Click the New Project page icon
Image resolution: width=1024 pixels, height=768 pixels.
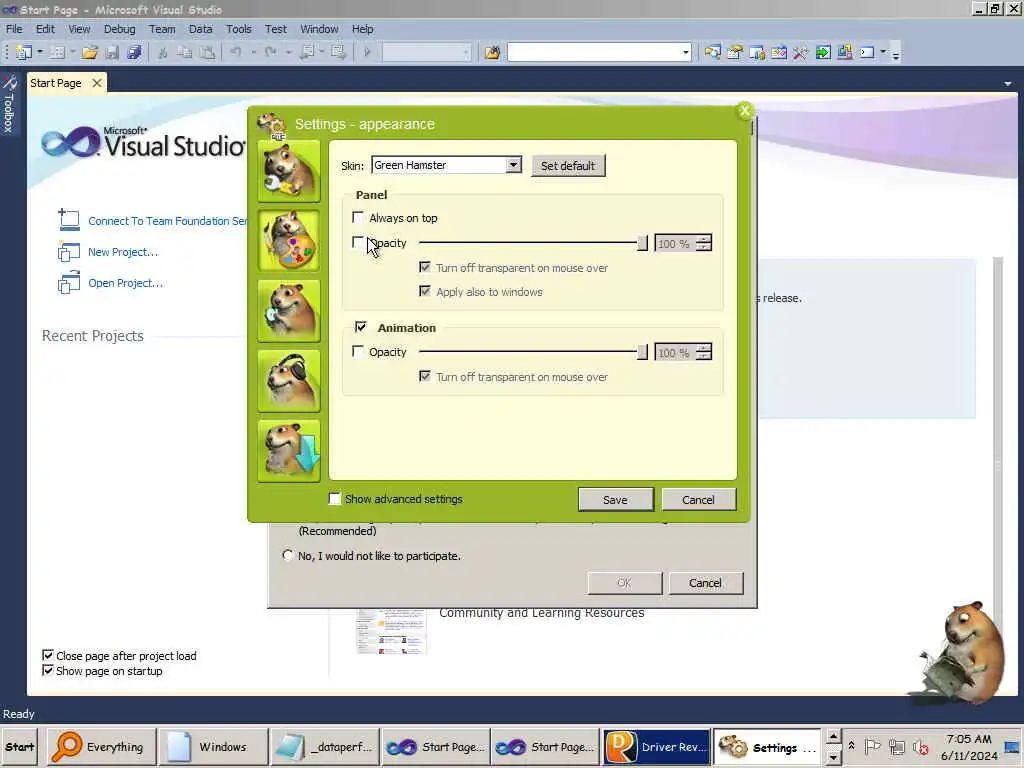click(x=69, y=251)
